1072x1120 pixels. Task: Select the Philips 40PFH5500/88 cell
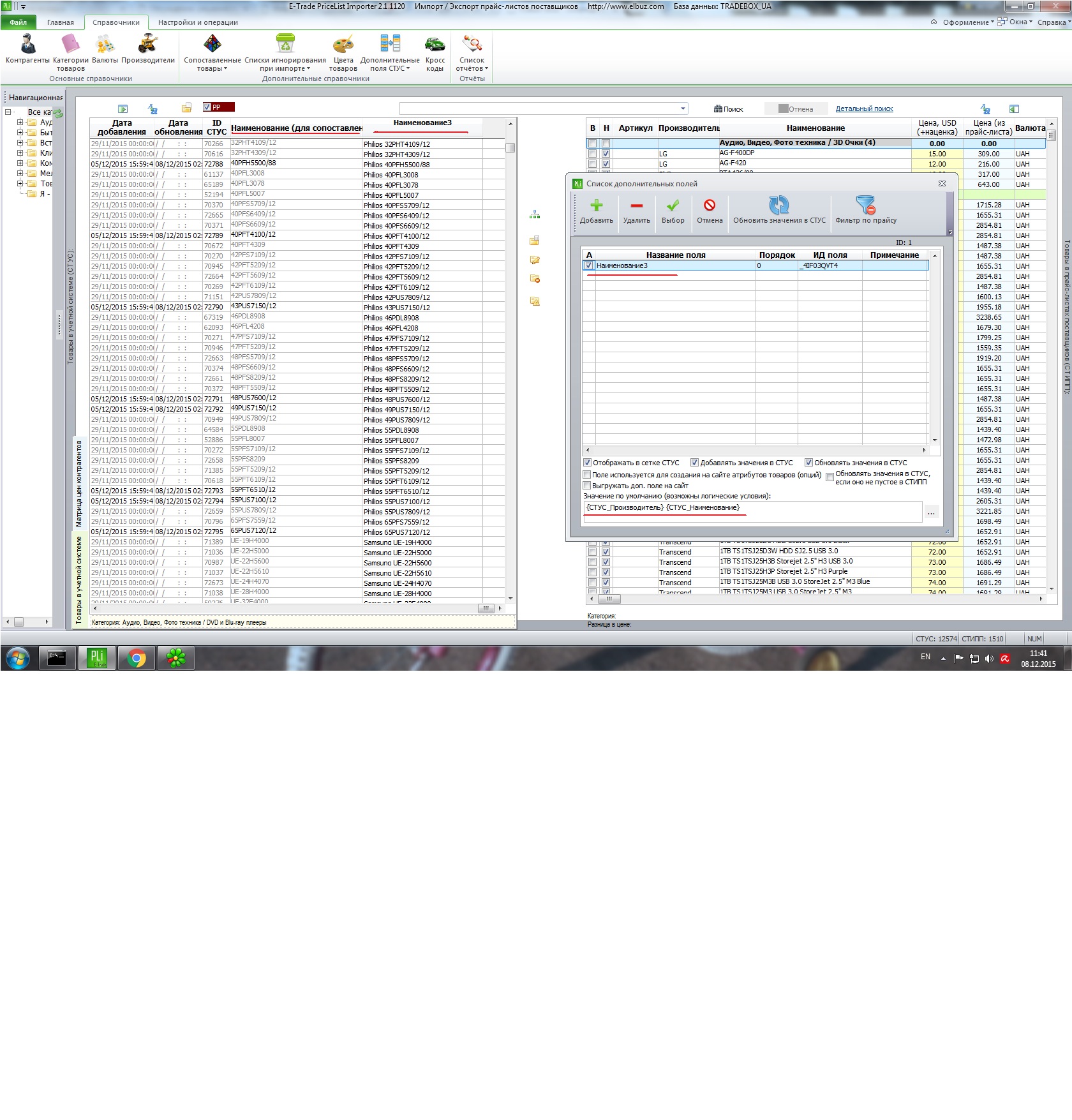pyautogui.click(x=422, y=165)
